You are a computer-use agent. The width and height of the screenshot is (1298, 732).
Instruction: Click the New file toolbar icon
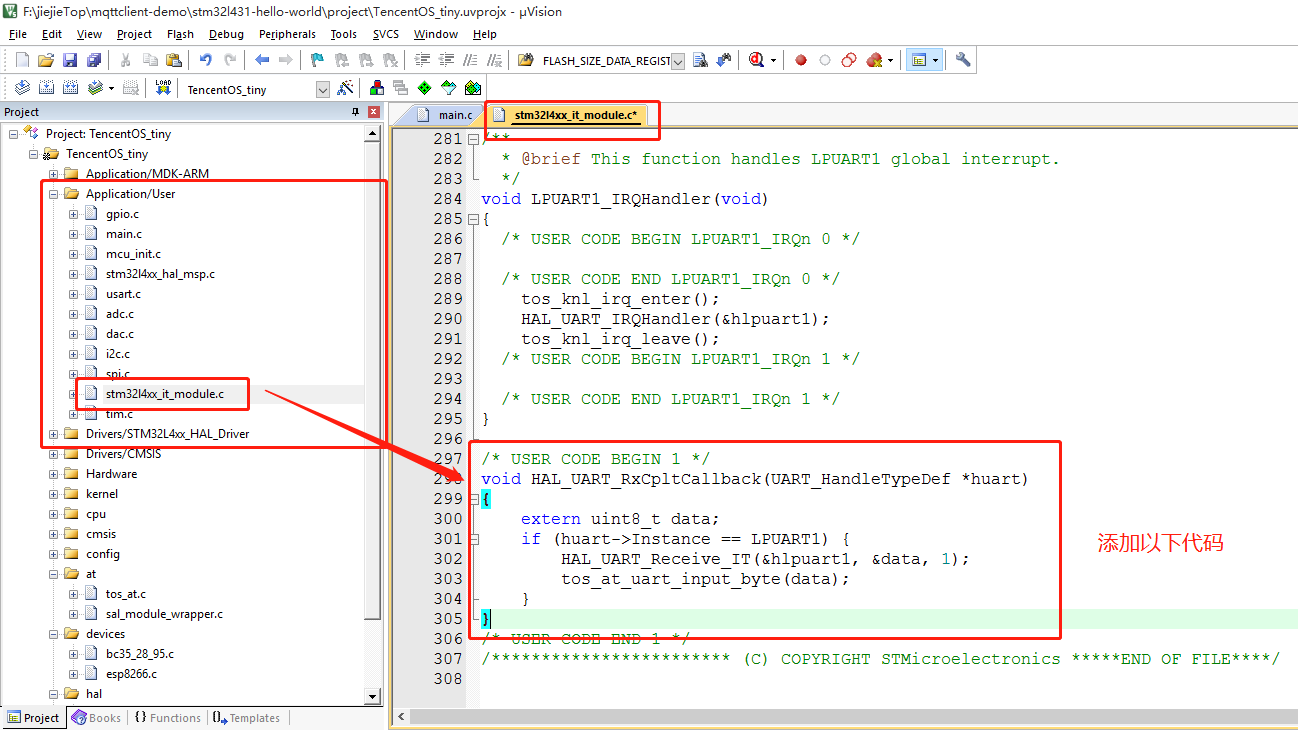pos(22,60)
